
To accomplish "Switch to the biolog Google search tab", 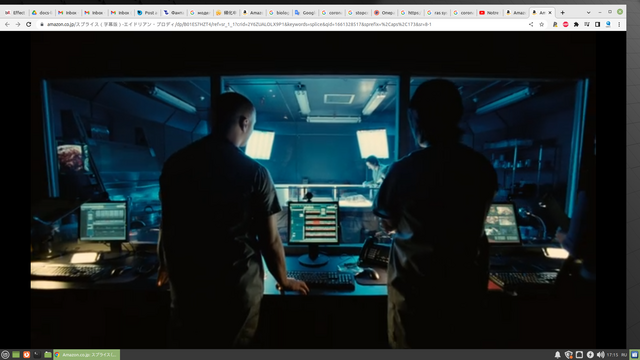I will (279, 13).
